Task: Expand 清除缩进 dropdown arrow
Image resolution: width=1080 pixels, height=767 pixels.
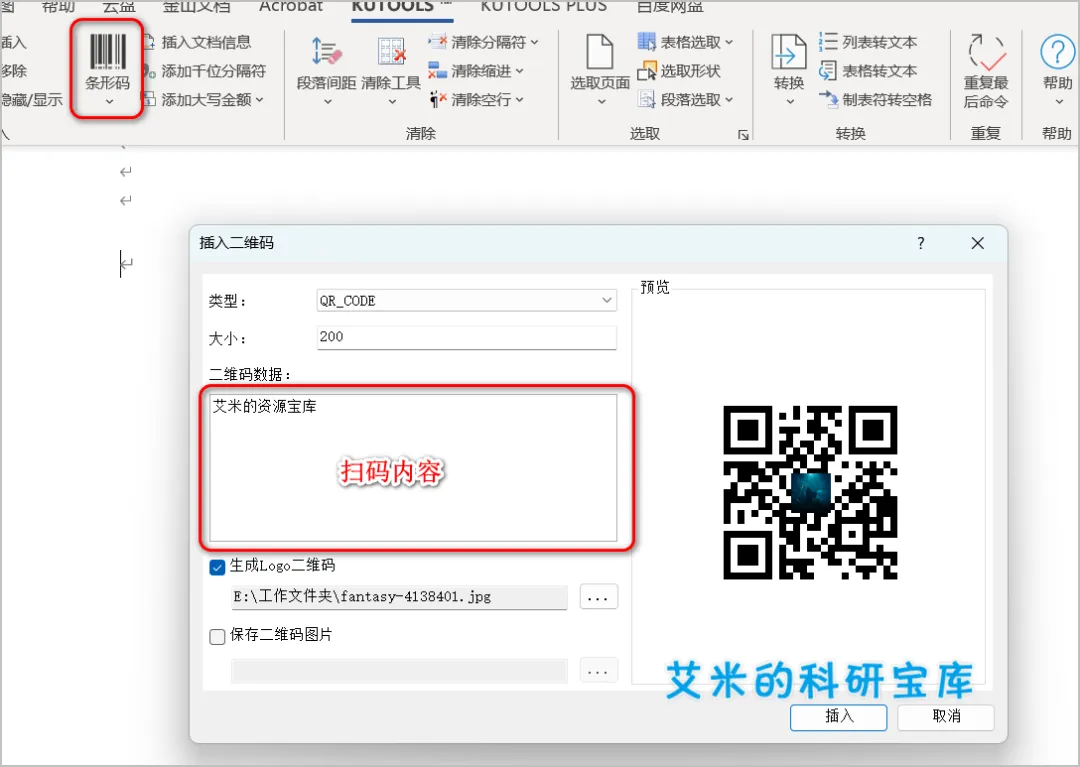Action: pos(519,71)
